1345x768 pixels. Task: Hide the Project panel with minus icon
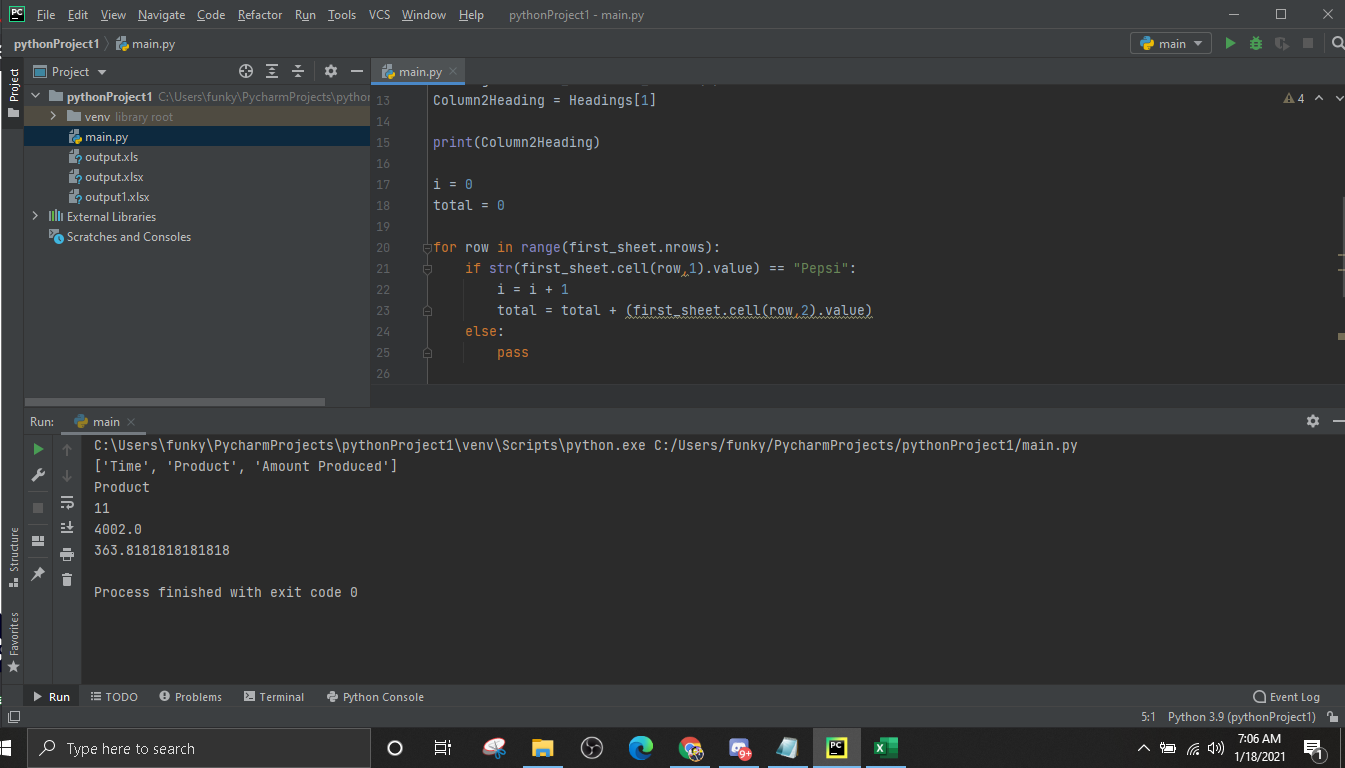pyautogui.click(x=357, y=71)
